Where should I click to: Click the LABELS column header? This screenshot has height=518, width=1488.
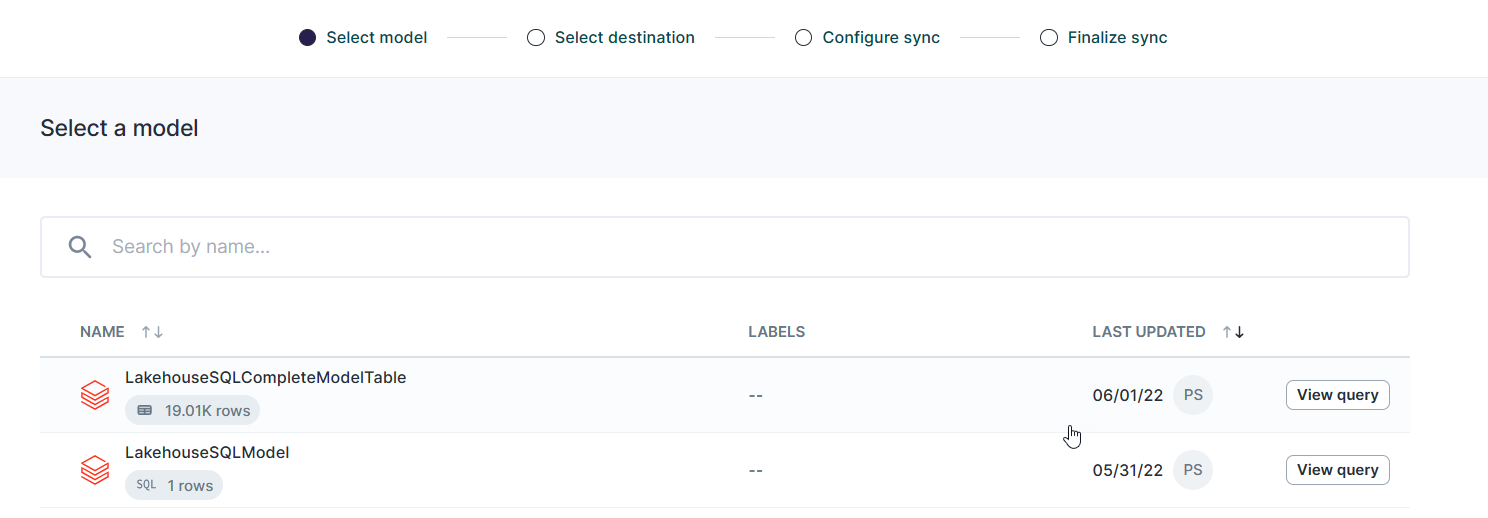[x=776, y=332]
